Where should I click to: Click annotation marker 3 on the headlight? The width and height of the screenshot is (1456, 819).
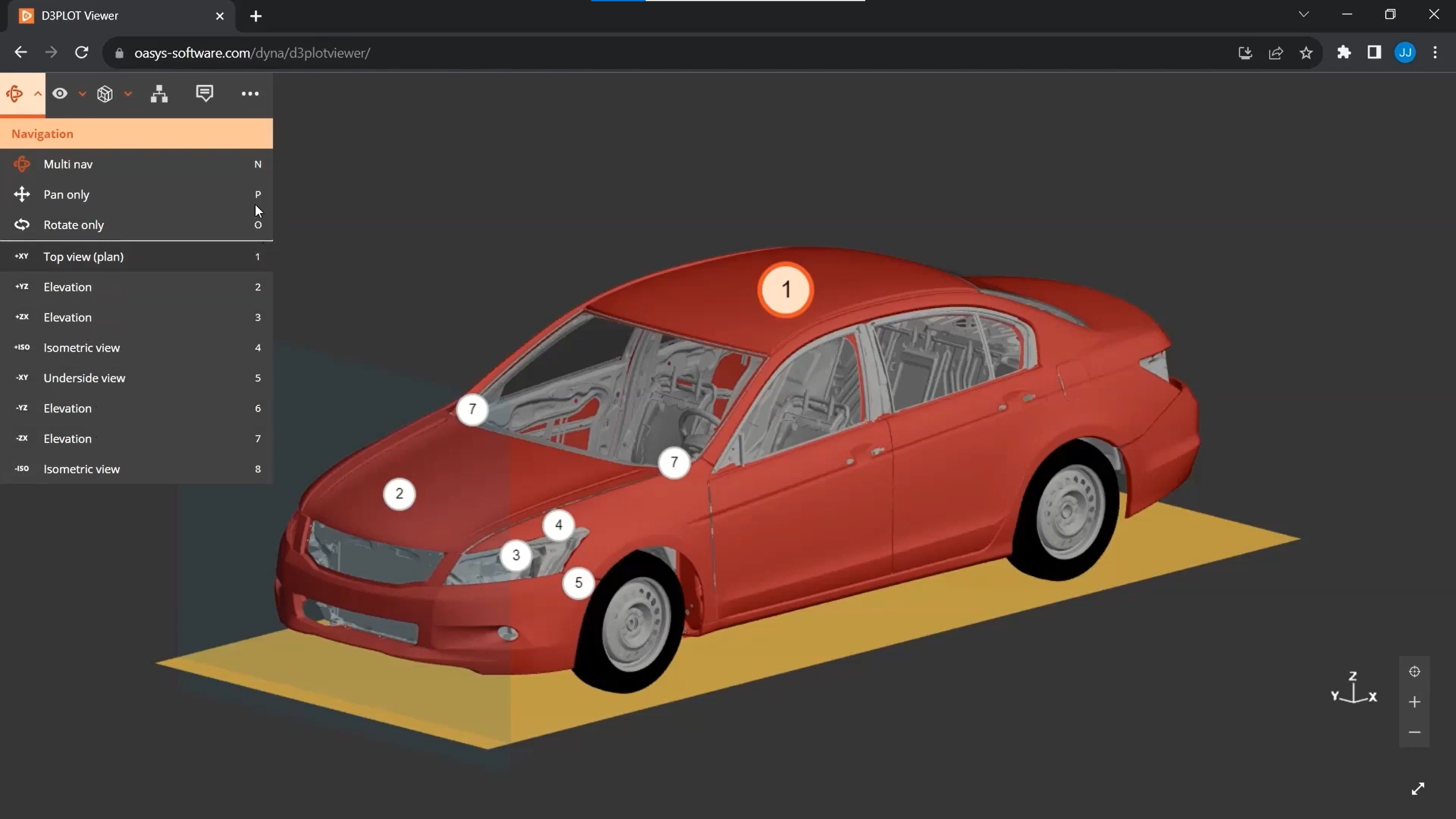tap(516, 555)
